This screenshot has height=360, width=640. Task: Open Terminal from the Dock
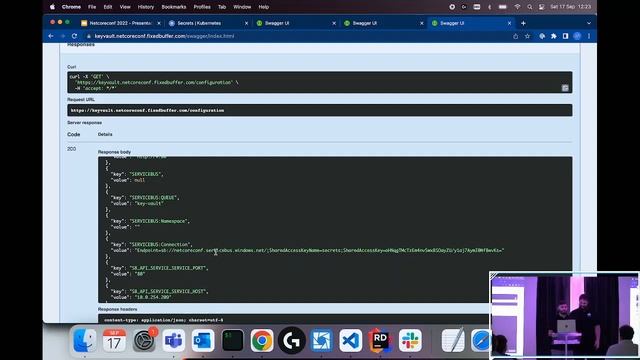coord(232,340)
